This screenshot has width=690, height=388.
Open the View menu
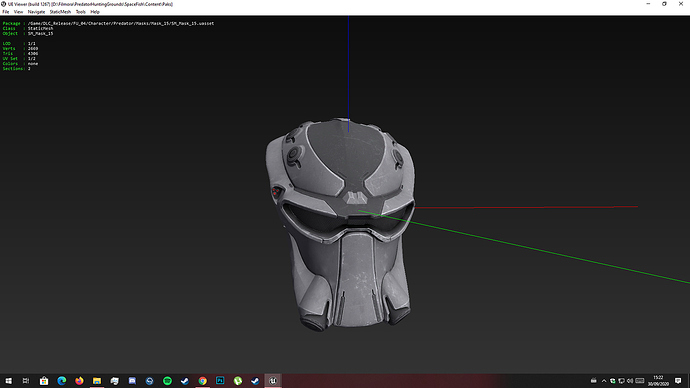click(18, 12)
